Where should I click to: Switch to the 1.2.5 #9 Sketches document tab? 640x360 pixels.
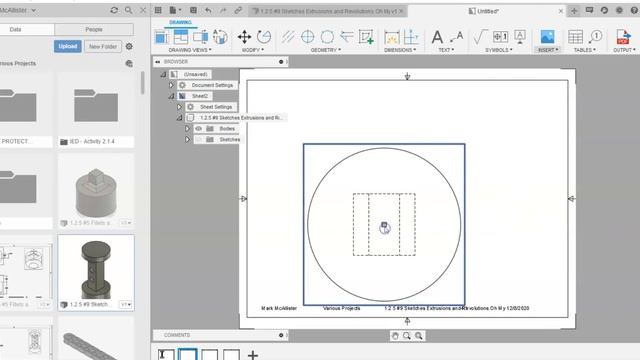pyautogui.click(x=327, y=11)
